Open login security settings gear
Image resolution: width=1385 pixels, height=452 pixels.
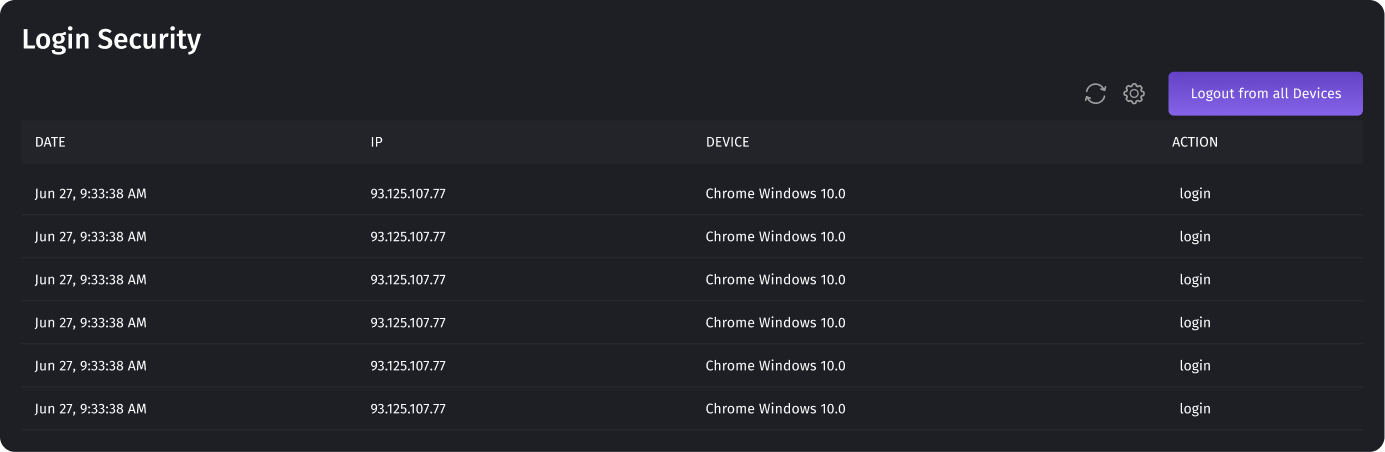tap(1134, 94)
